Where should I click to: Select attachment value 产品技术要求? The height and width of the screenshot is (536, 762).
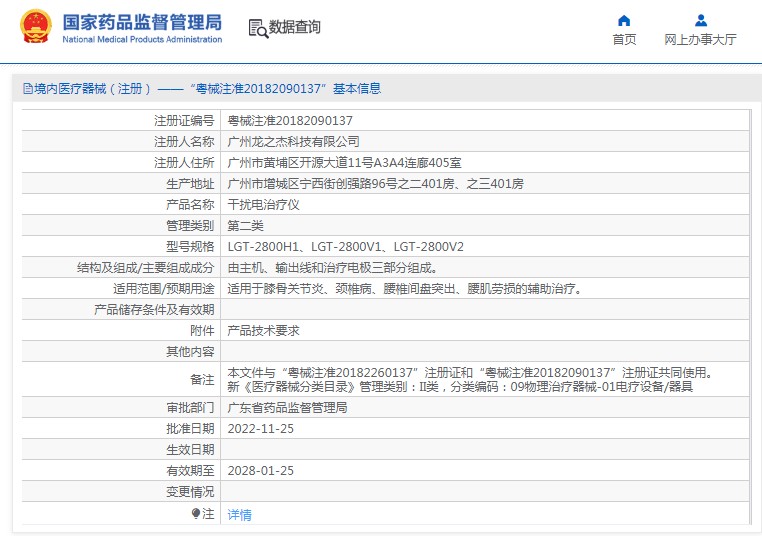click(263, 330)
